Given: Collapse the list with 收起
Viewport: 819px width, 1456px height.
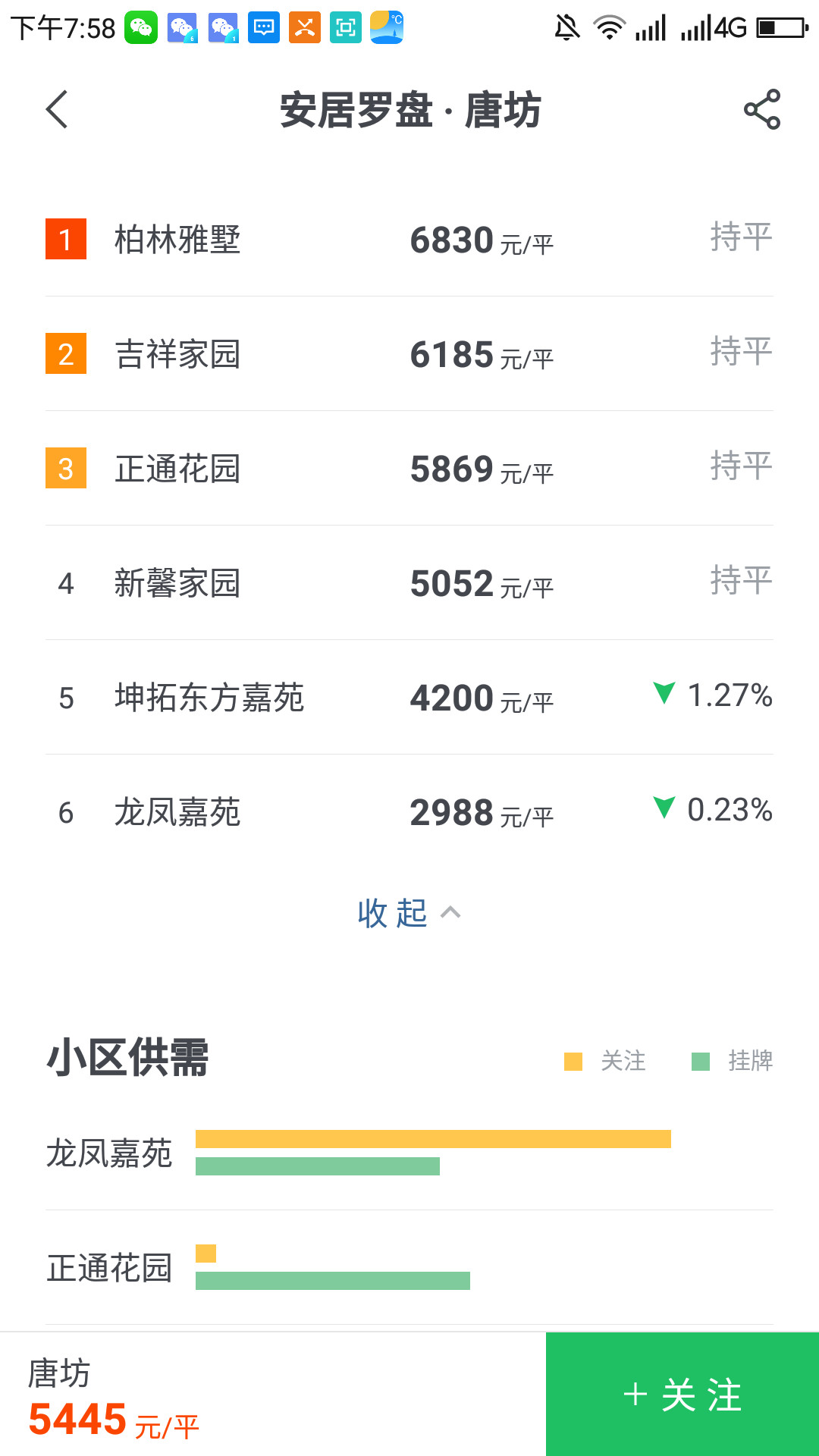Looking at the screenshot, I should (393, 913).
